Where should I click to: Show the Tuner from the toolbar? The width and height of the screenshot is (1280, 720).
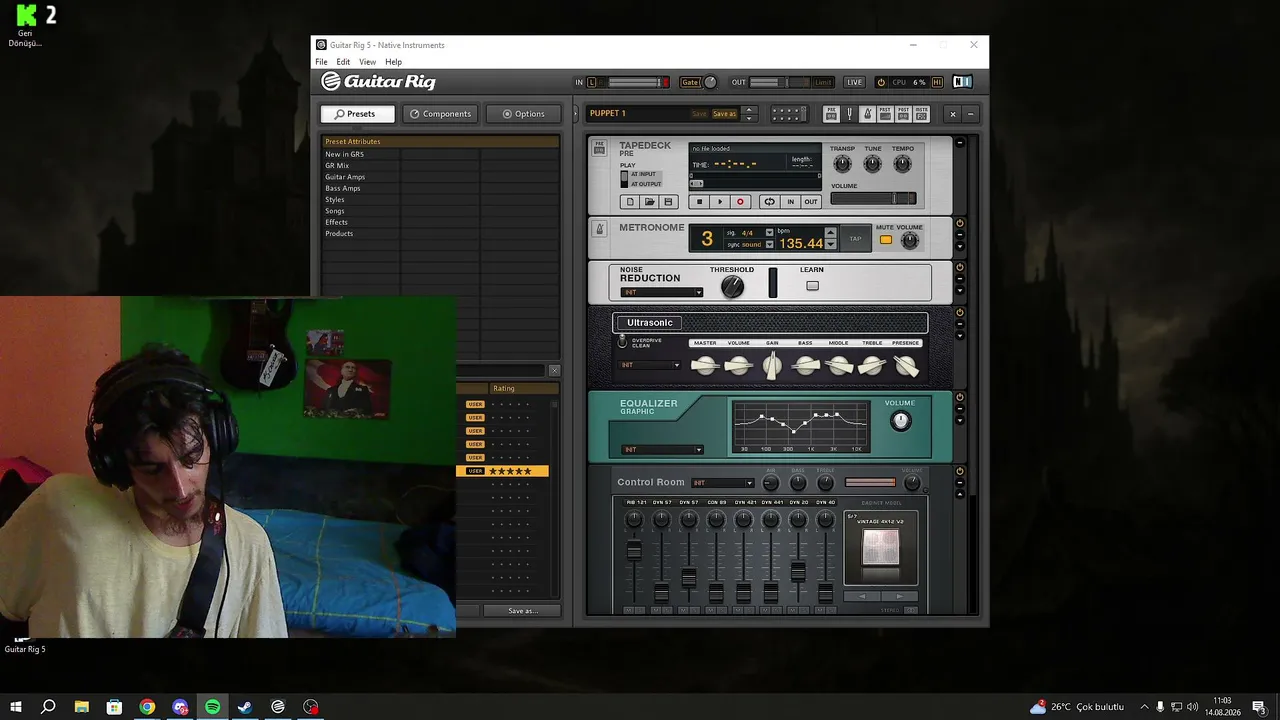[x=849, y=114]
